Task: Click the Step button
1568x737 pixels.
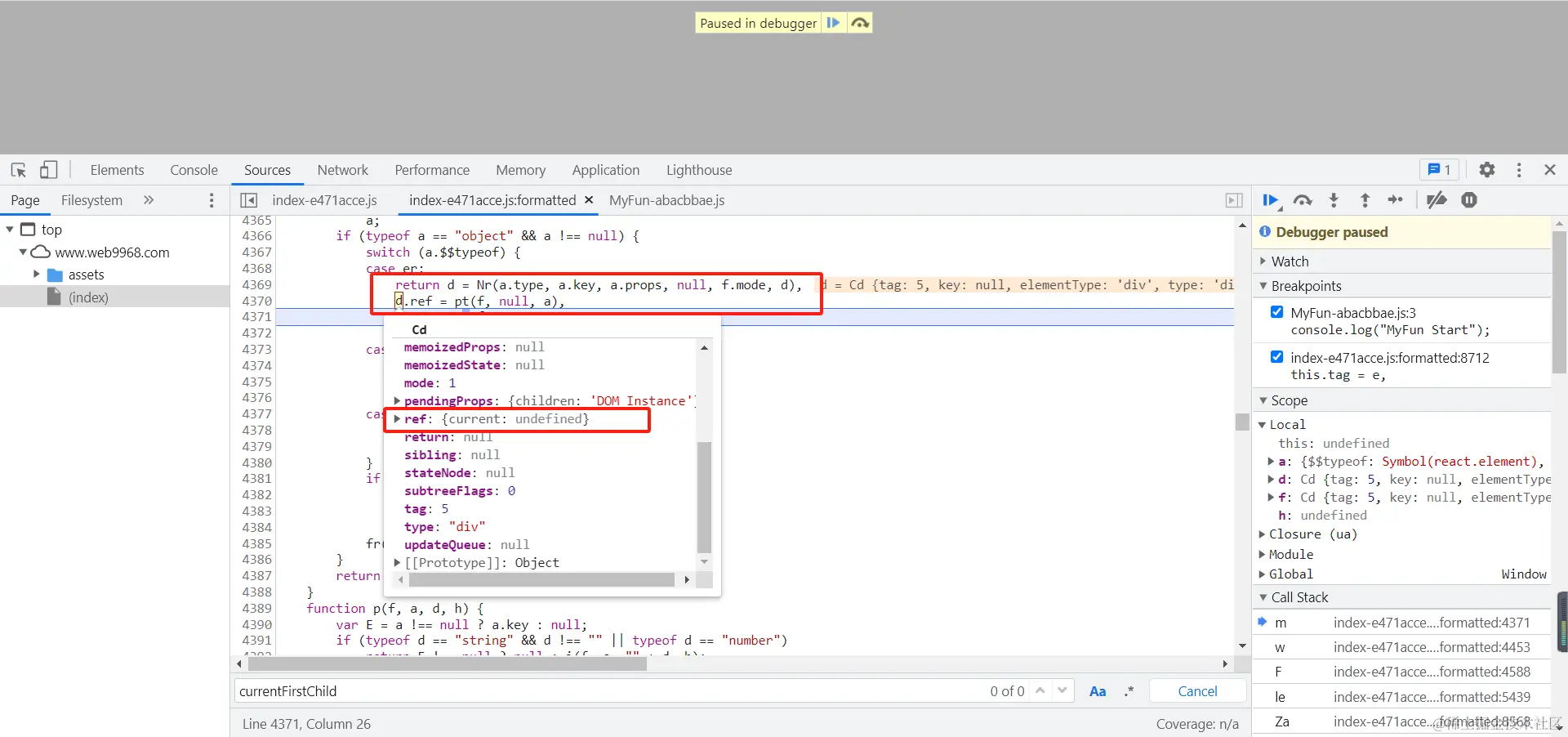Action: click(x=1396, y=200)
